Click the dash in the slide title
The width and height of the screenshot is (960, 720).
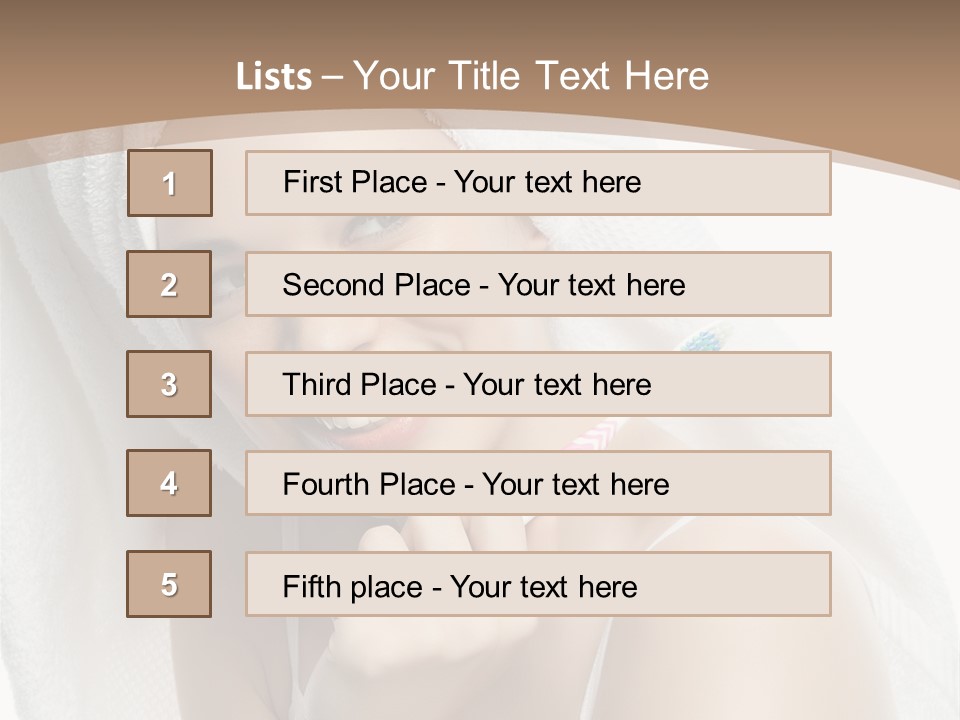click(332, 77)
